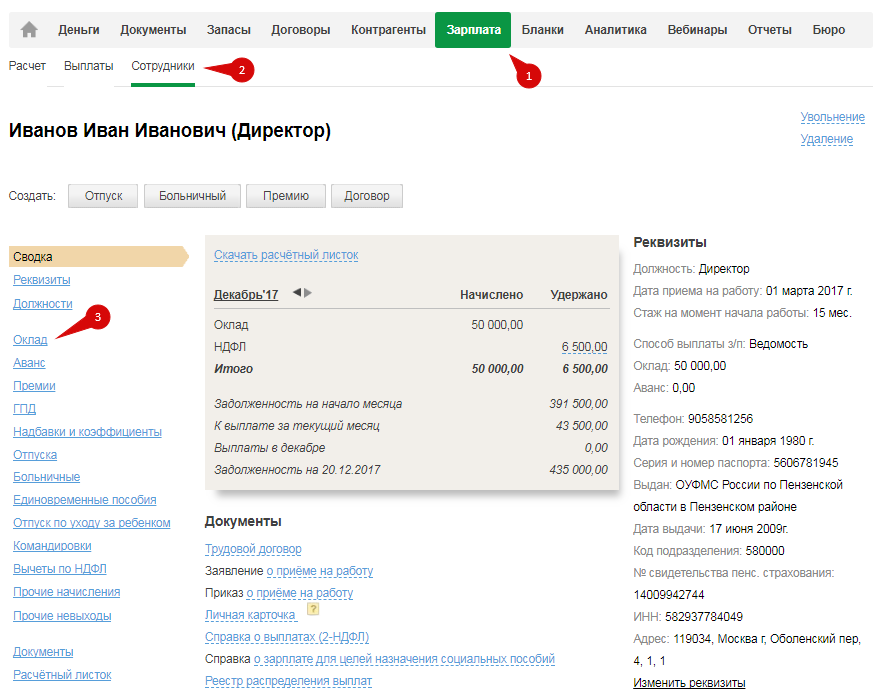Select Задолженность на 20.12.2017 amount 435 000,00
Image resolution: width=878 pixels, height=698 pixels.
point(578,470)
